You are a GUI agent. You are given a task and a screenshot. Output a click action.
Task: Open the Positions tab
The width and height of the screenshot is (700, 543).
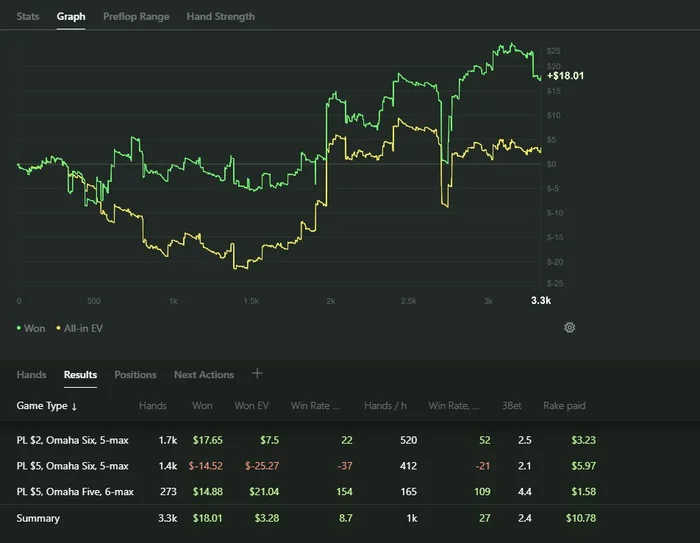point(135,375)
